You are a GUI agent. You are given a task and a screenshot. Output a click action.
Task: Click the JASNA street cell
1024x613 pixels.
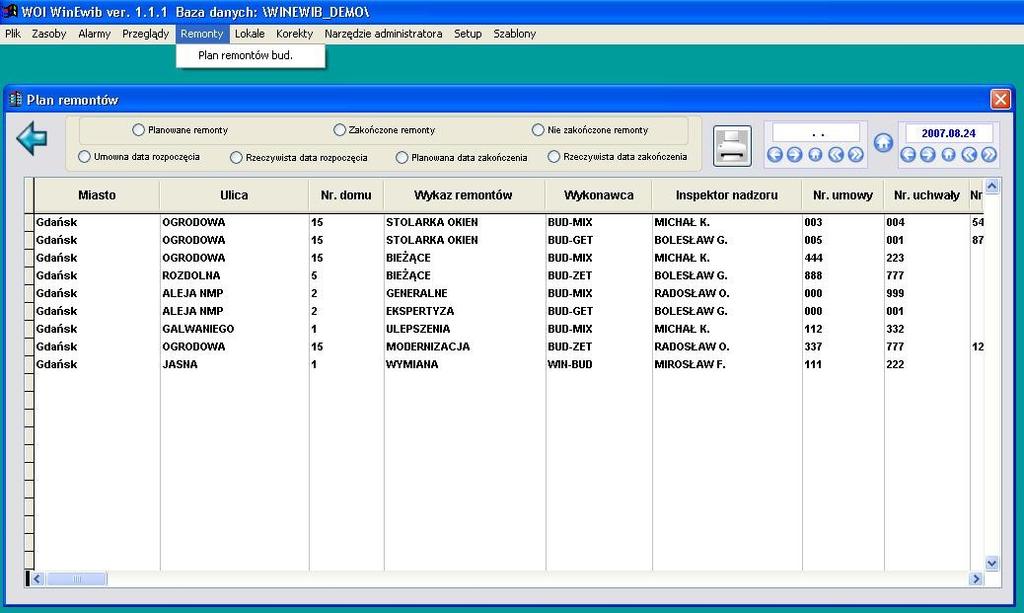point(234,364)
